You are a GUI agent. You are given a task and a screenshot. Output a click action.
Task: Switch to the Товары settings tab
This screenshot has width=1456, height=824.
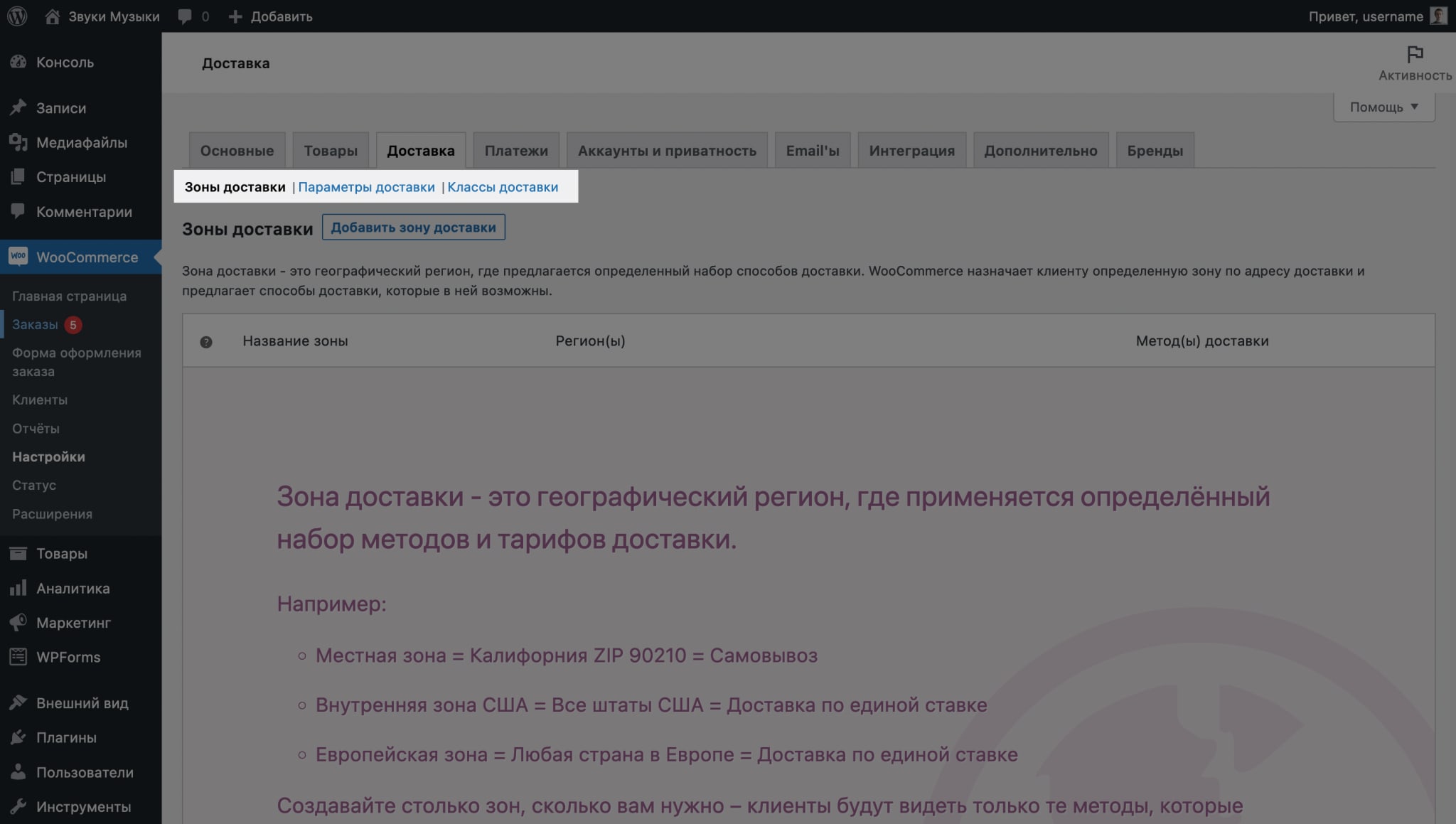[331, 150]
